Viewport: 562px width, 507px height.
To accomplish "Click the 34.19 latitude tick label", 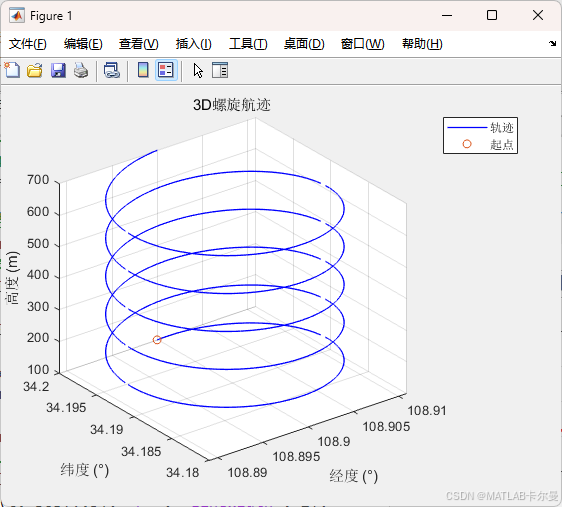I will pyautogui.click(x=106, y=430).
